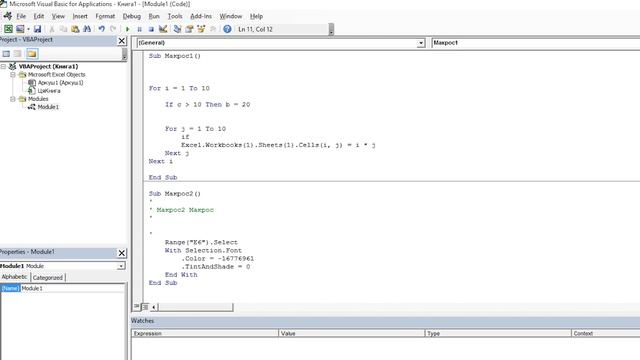Open the Debug menu
Screen dimensions: 640x360
coord(131,16)
